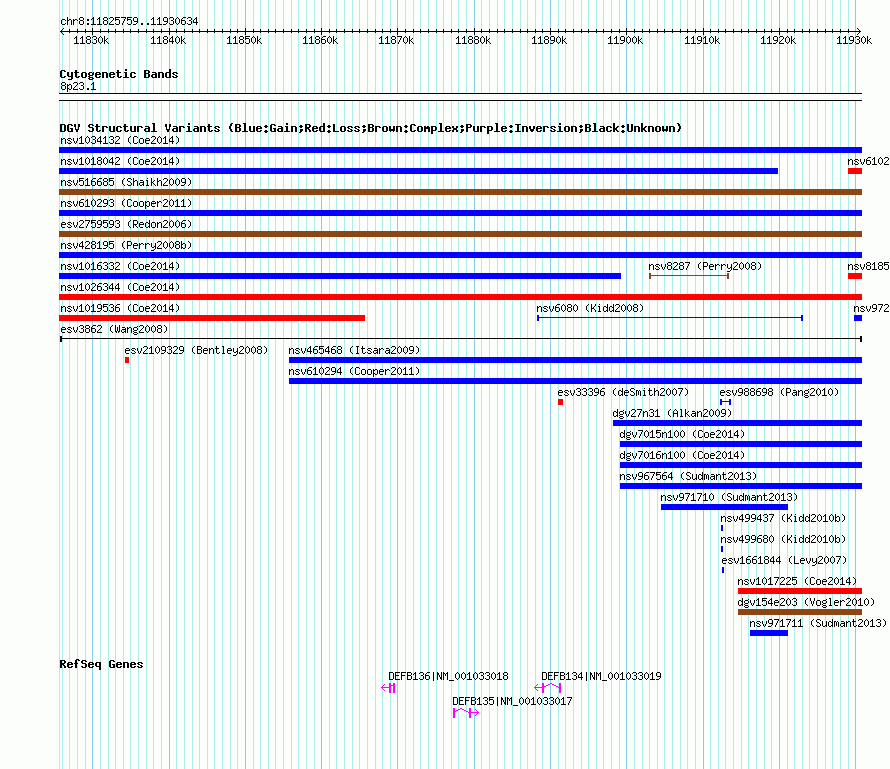
Task: Click the 11900k ruler mark
Action: pos(625,40)
